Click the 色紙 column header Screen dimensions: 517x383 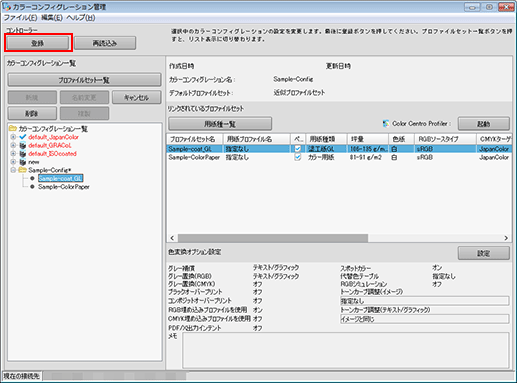click(x=401, y=139)
